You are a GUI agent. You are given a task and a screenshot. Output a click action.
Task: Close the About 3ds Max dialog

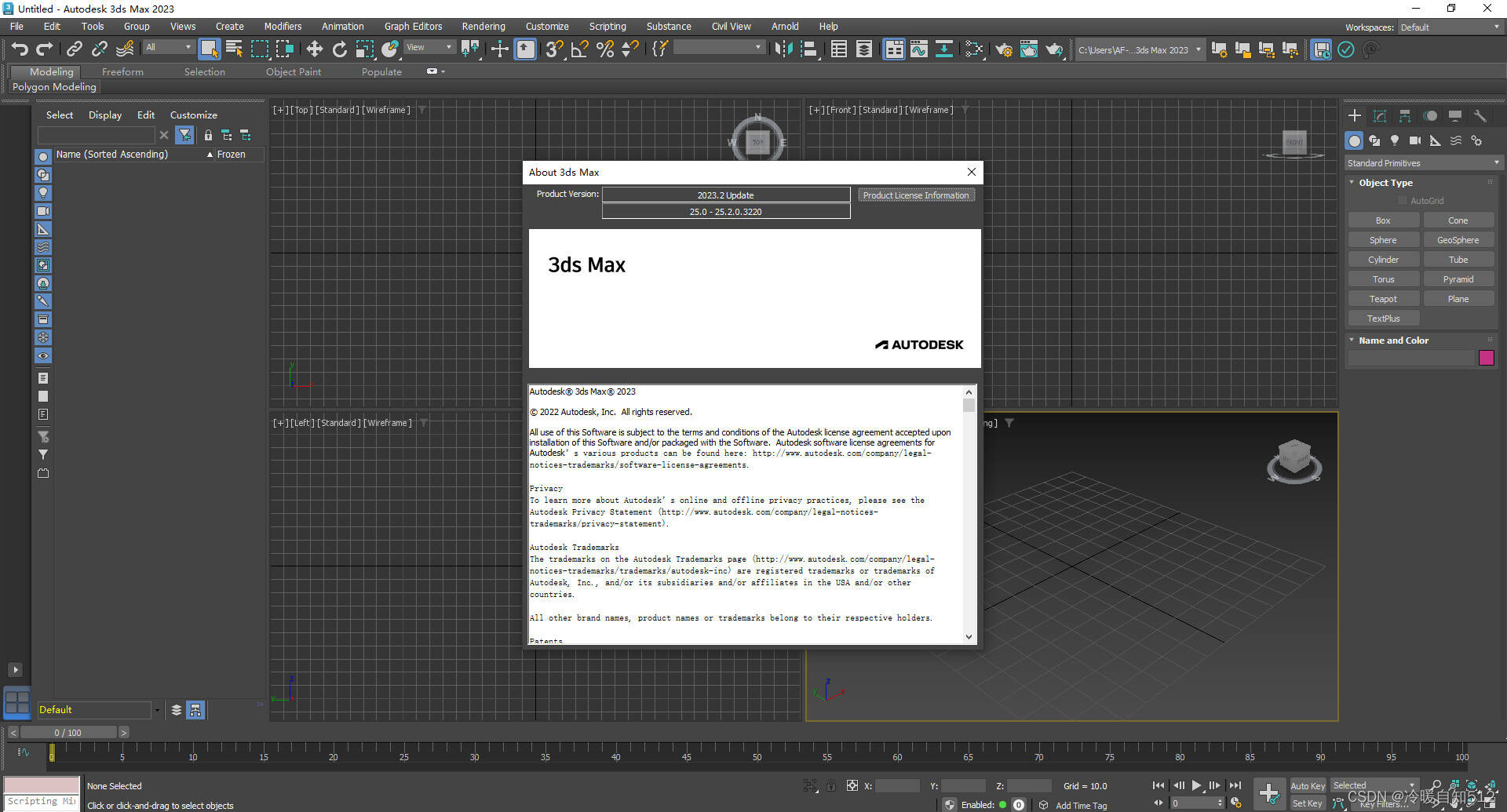click(971, 172)
